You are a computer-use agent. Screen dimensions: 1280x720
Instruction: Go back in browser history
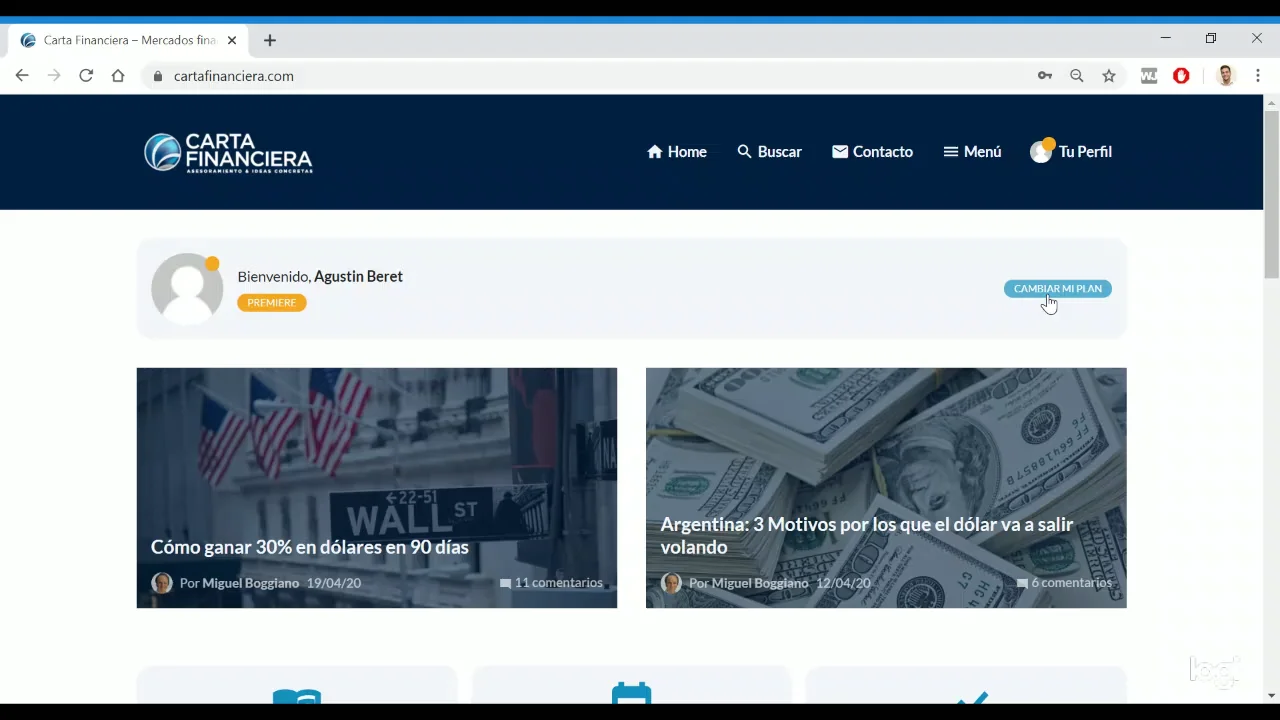[22, 76]
